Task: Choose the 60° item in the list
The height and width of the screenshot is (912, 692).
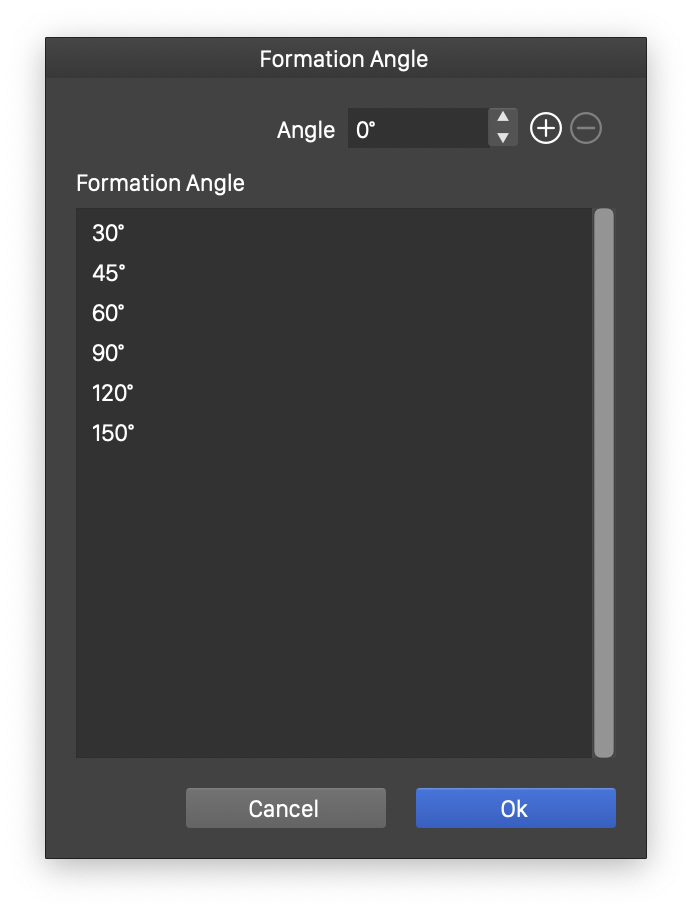Action: click(108, 313)
